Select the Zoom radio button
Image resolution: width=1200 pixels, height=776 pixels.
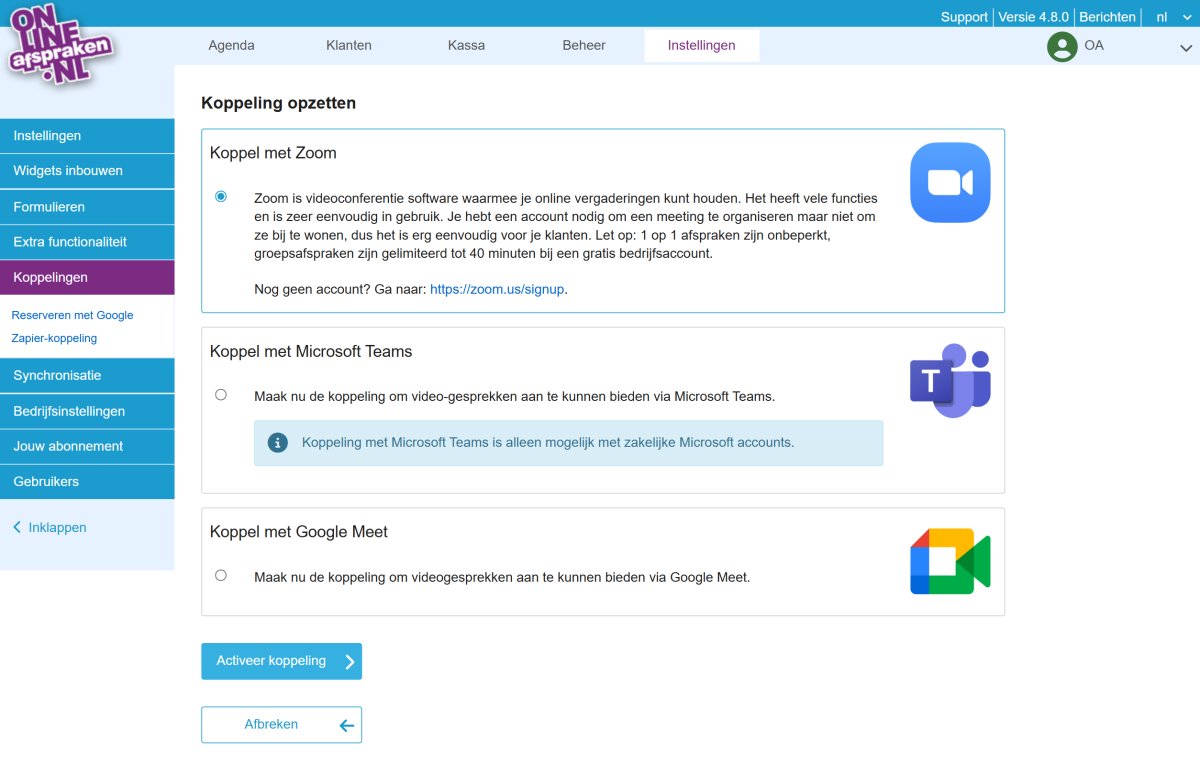[x=221, y=197]
